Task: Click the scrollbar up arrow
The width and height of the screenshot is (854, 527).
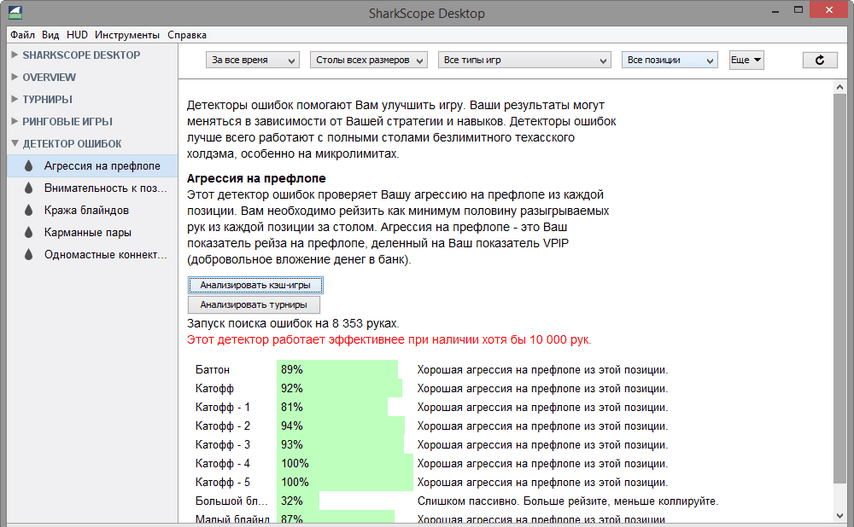Action: (x=839, y=87)
